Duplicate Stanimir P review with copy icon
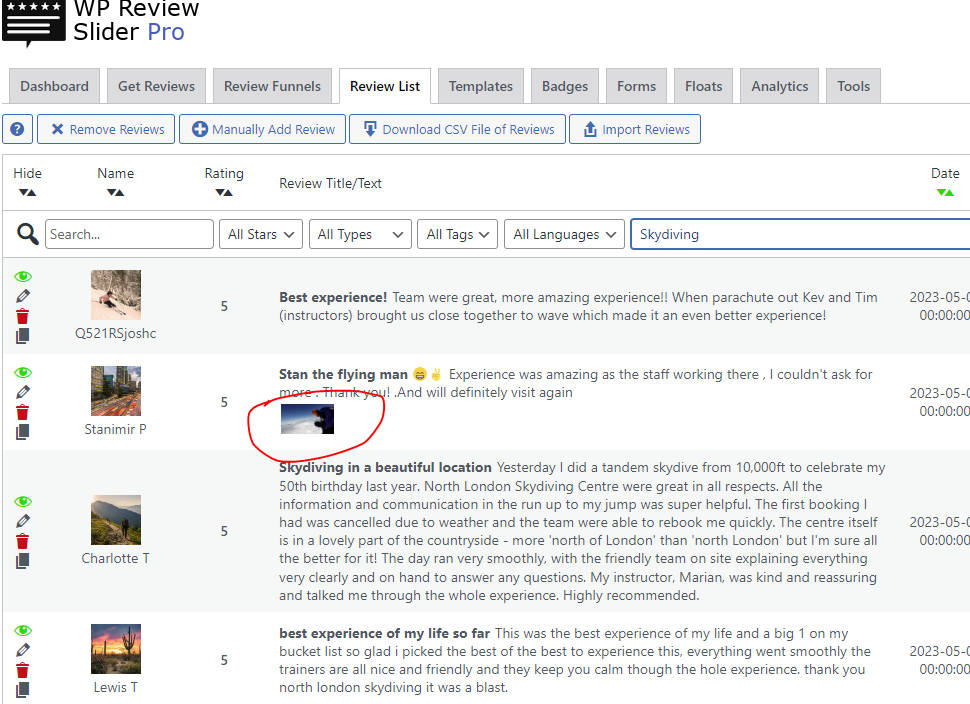Screen dimensions: 970x704 (x=22, y=432)
